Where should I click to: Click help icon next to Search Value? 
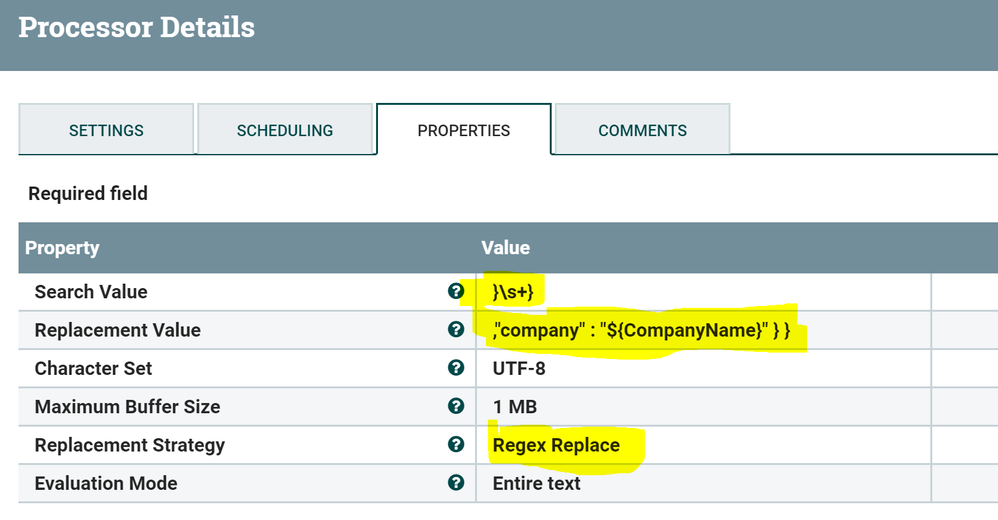point(456,292)
